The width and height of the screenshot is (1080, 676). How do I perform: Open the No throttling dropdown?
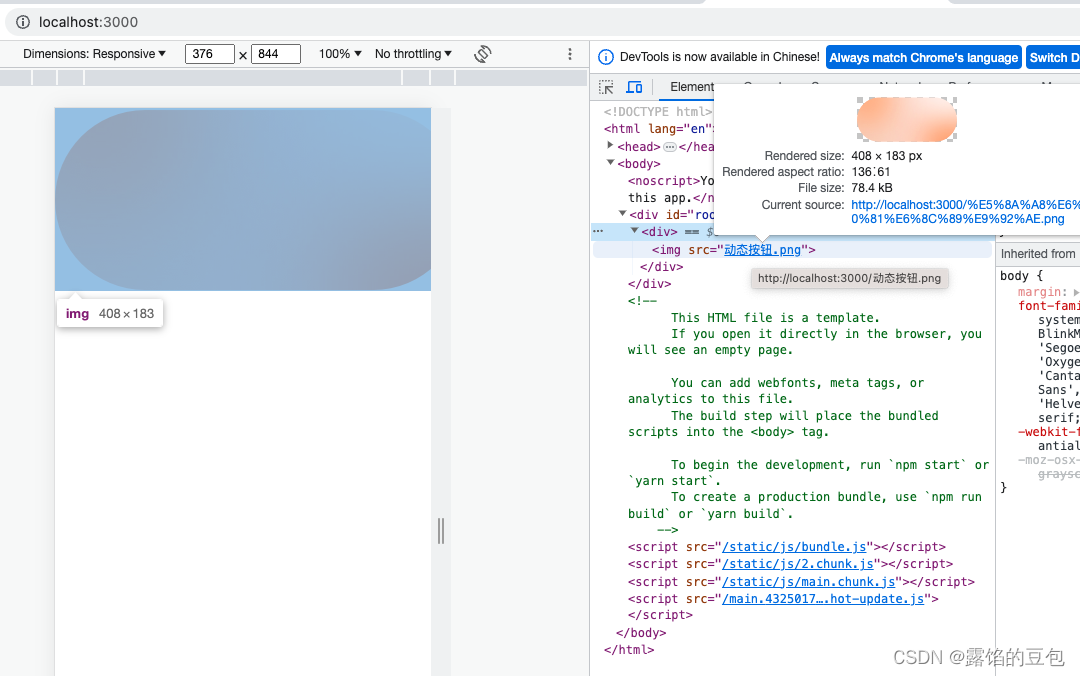click(413, 54)
